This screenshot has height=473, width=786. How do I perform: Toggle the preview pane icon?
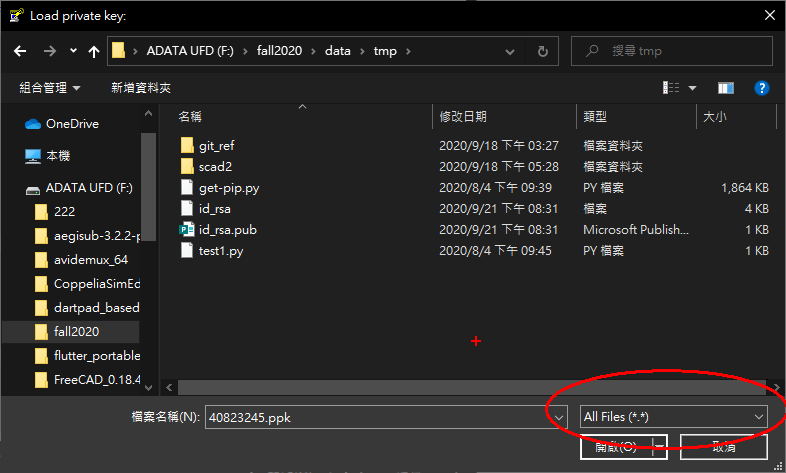(x=726, y=88)
